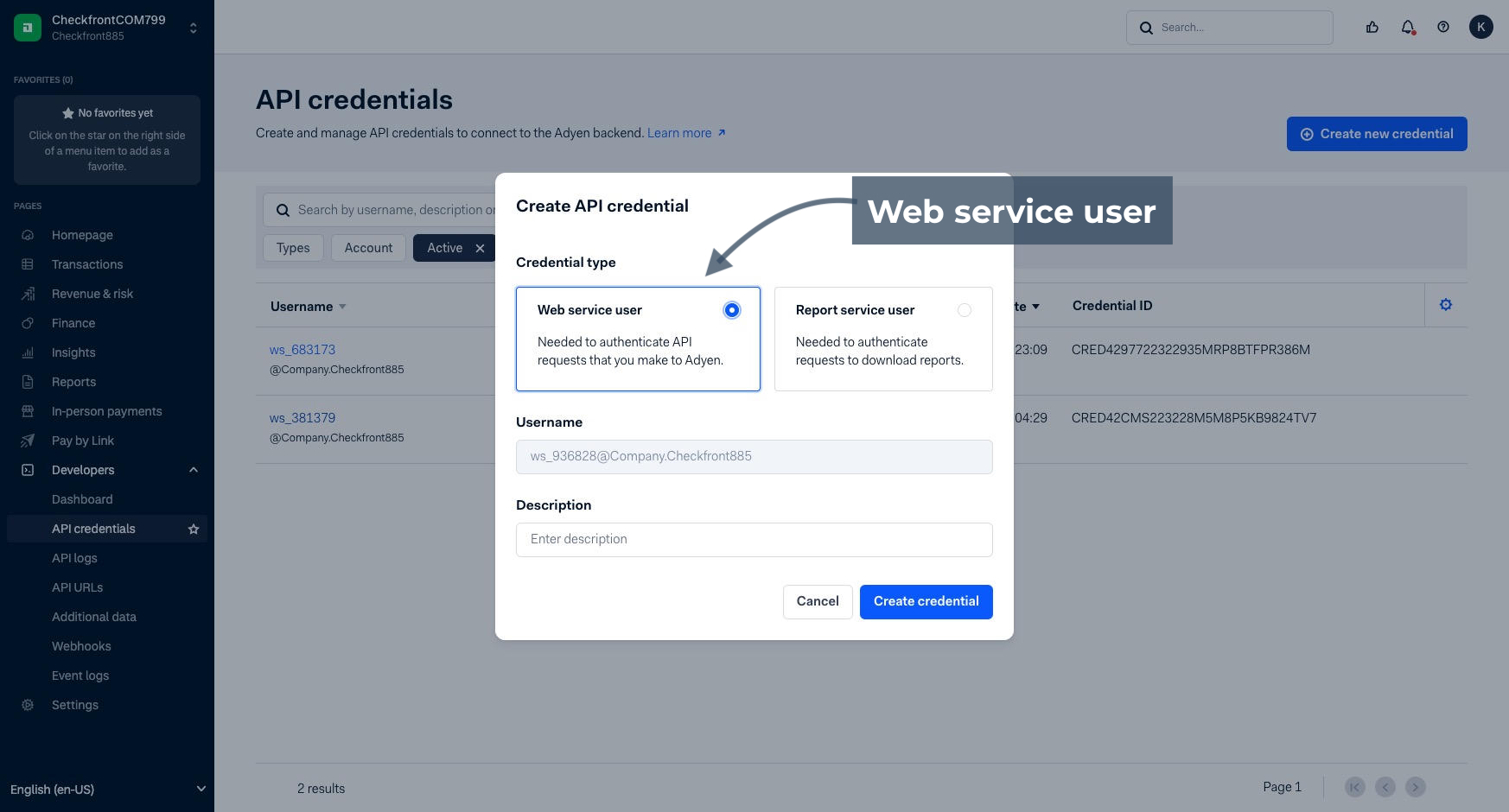Click the Revenue & risk sidebar icon
The image size is (1509, 812).
coord(28,294)
